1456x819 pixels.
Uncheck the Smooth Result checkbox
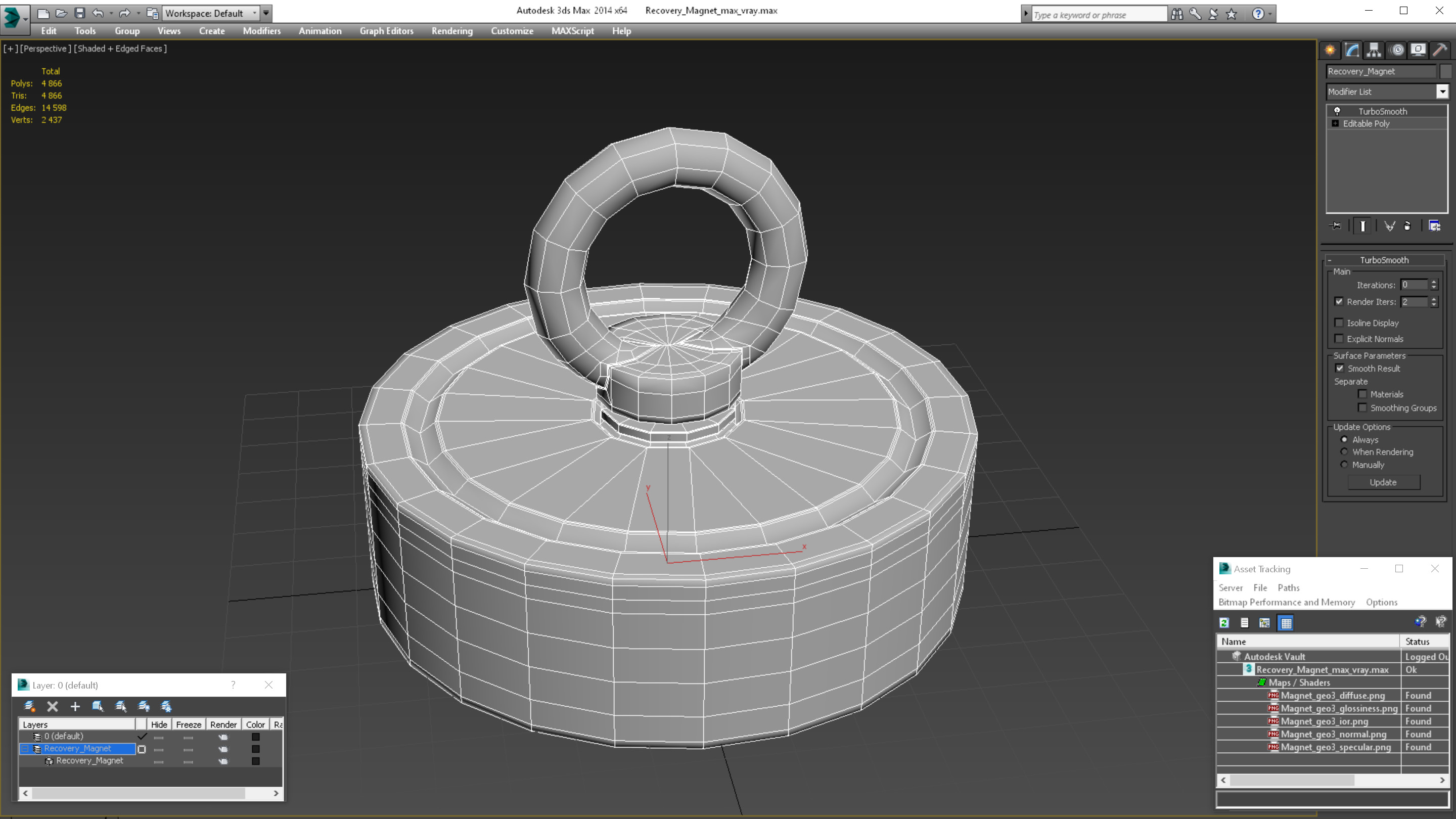click(x=1340, y=368)
